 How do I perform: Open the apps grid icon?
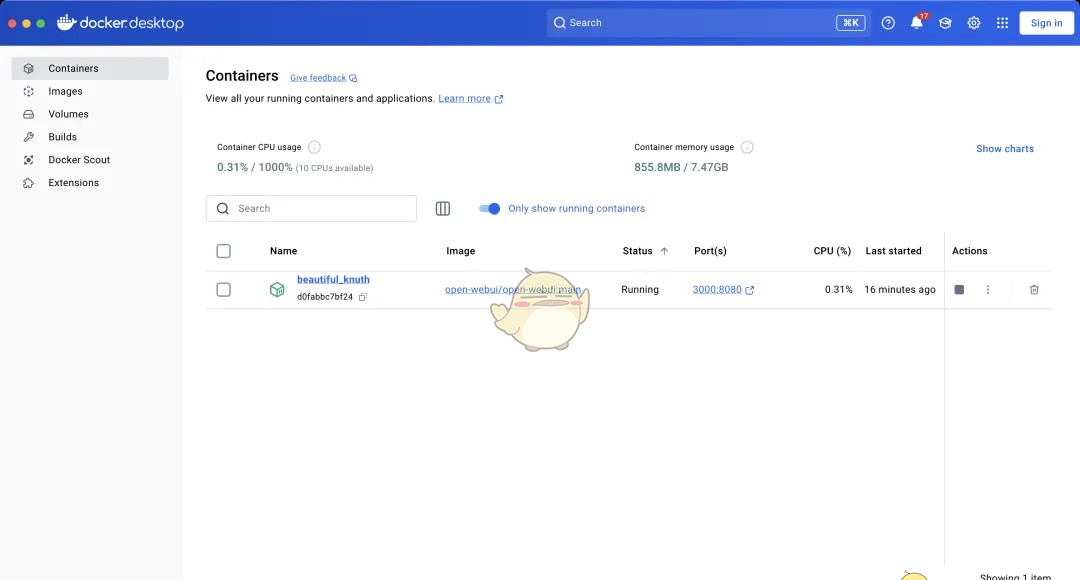pos(1002,23)
